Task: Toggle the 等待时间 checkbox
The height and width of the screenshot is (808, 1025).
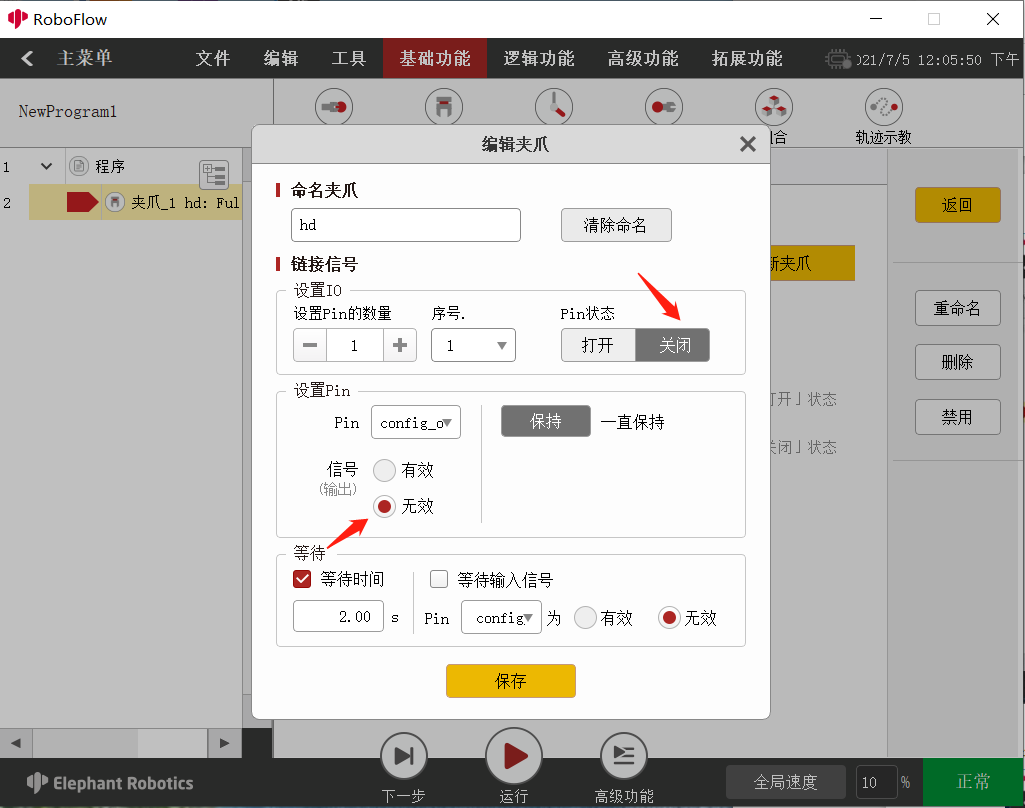Action: click(302, 579)
